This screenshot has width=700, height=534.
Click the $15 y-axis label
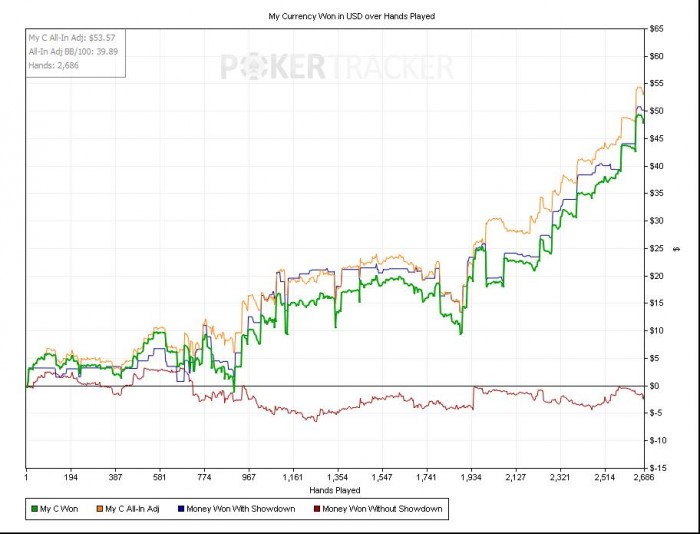pyautogui.click(x=656, y=303)
